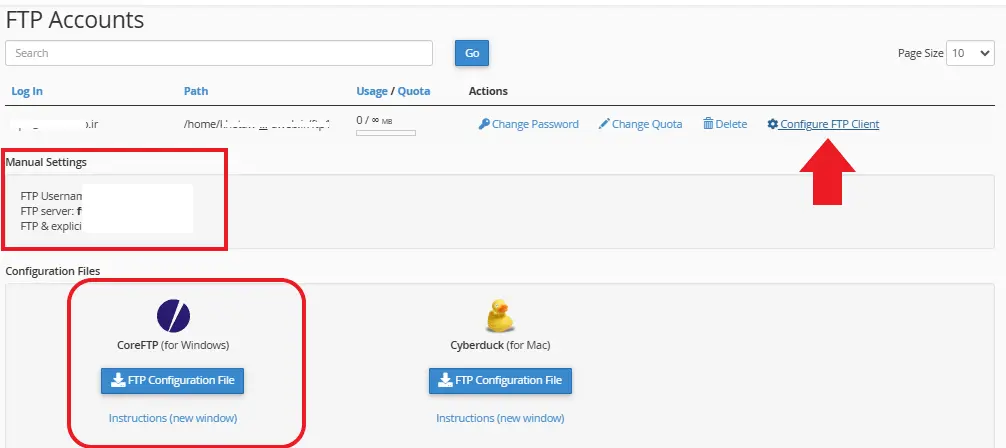Click the trash icon to delete account
The image size is (1006, 448).
pos(708,124)
